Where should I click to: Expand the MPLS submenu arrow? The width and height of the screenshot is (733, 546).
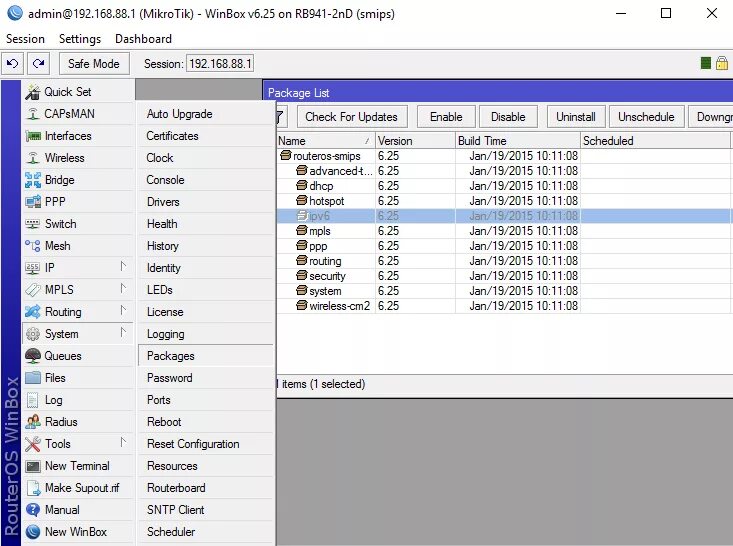click(123, 288)
